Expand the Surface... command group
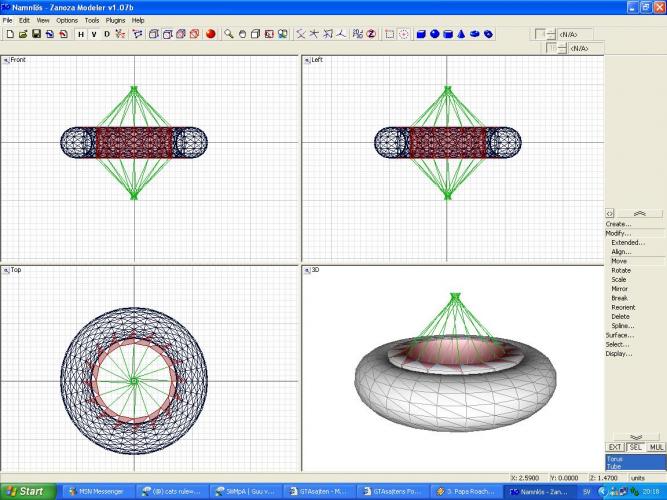 point(620,335)
